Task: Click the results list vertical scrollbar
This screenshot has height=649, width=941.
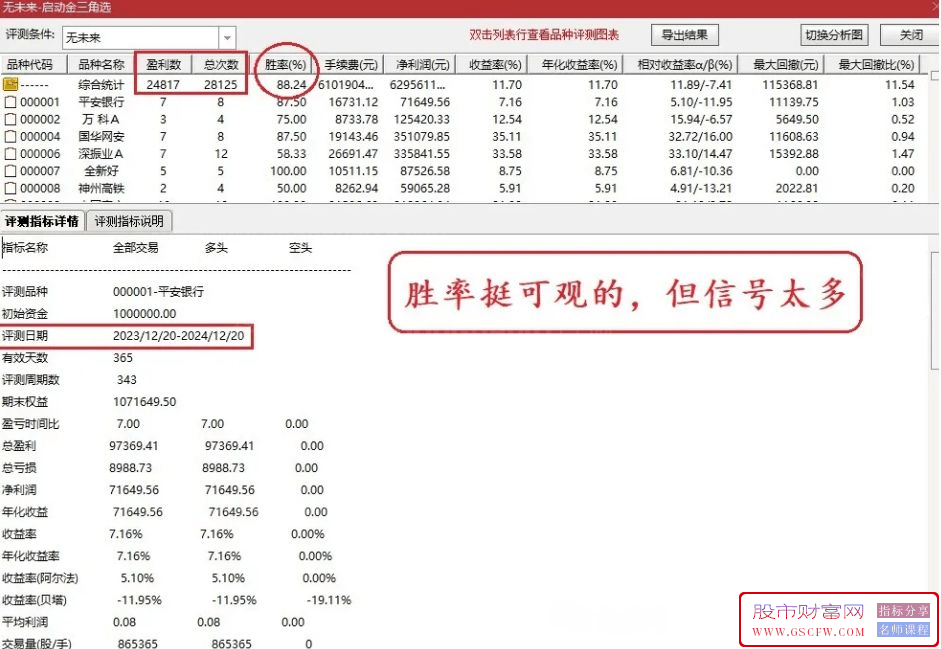Action: [x=935, y=135]
